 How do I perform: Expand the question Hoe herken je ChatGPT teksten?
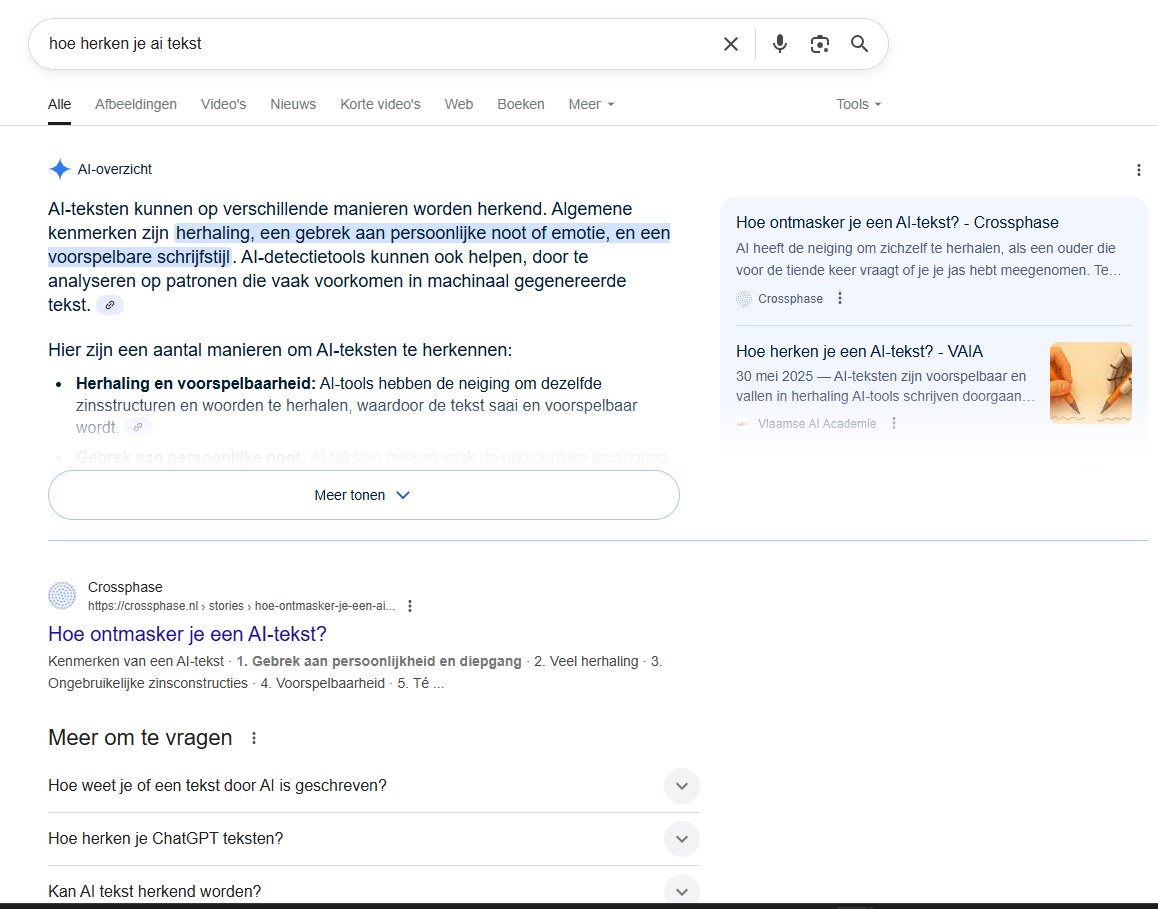(x=681, y=839)
